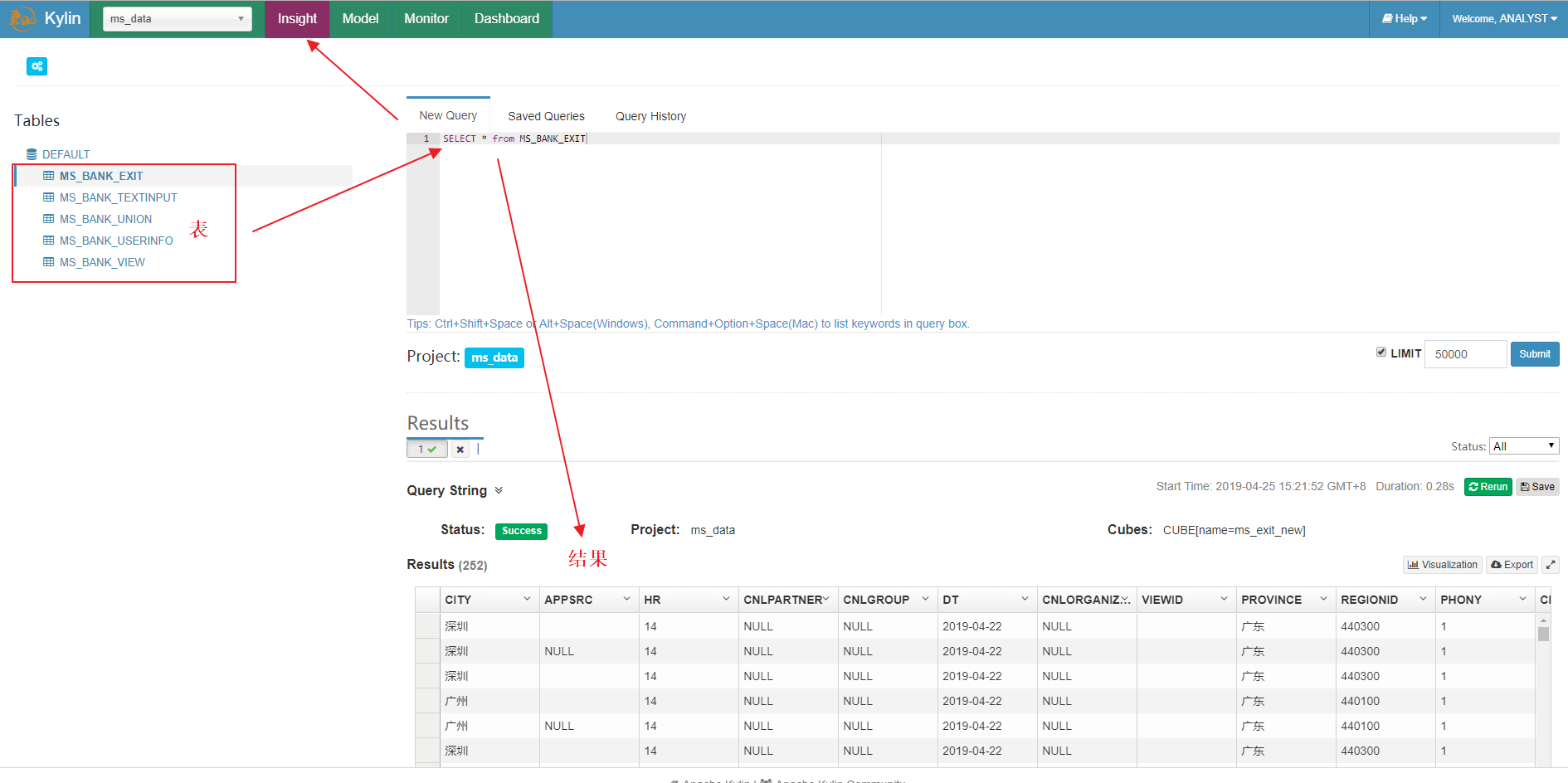
Task: Select the MS_BANK_EXIT table
Action: pyautogui.click(x=101, y=176)
